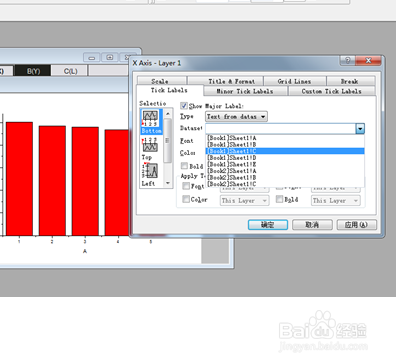The image size is (396, 364).
Task: Switch to the Tick Labels tab
Action: tap(169, 90)
